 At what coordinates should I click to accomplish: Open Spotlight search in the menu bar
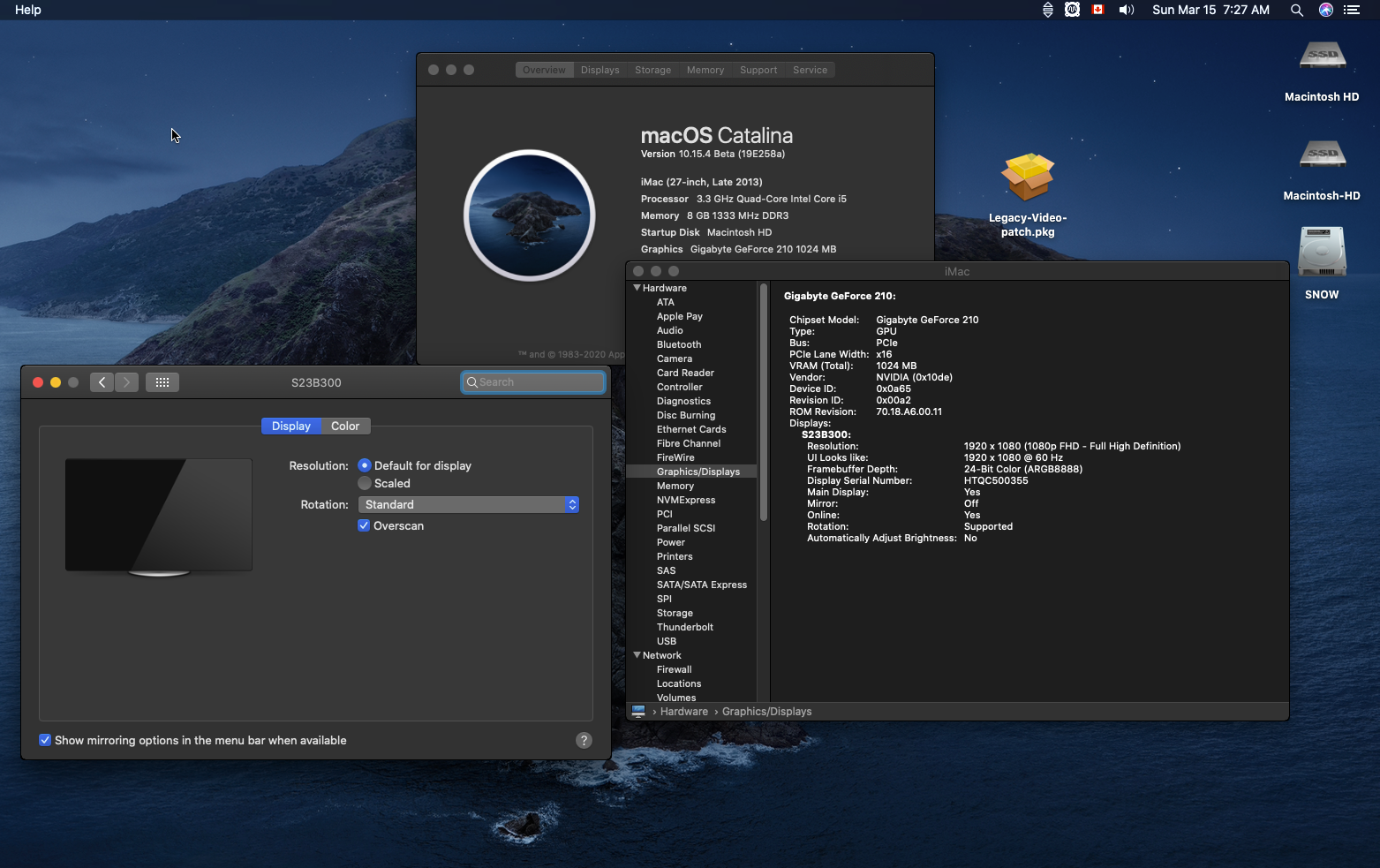(1296, 10)
